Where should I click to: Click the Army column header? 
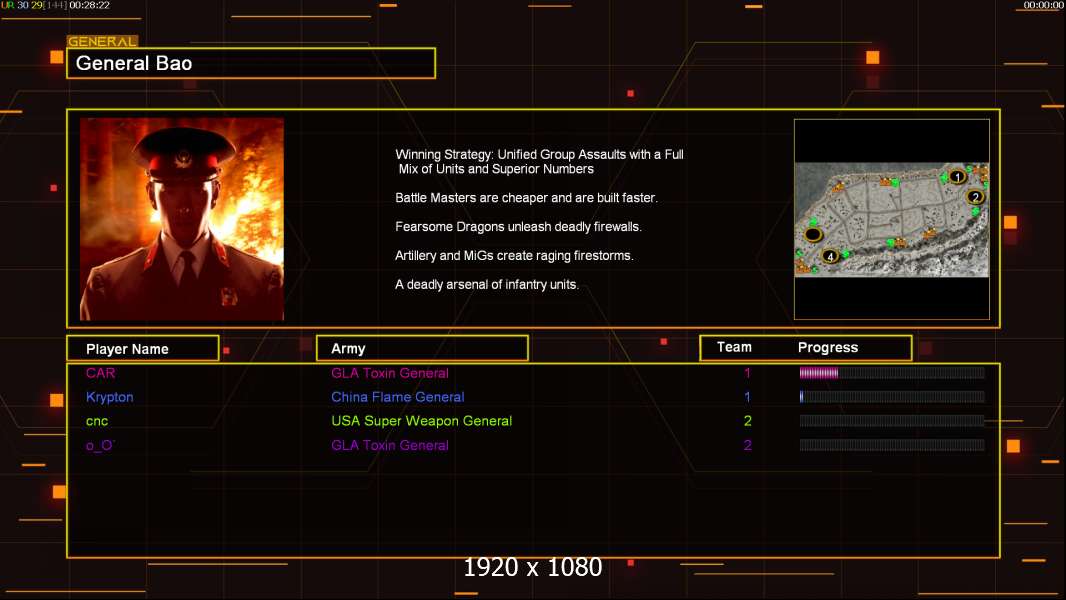point(422,349)
